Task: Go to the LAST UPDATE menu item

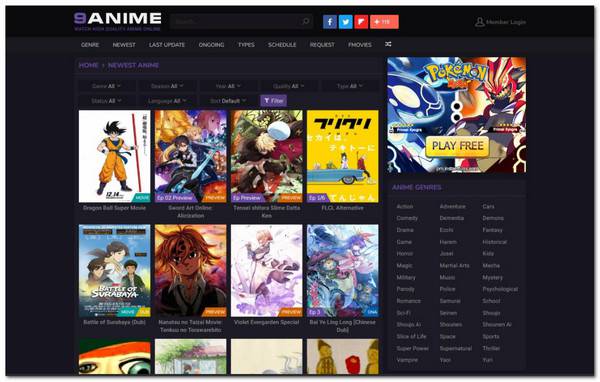Action: click(x=167, y=45)
